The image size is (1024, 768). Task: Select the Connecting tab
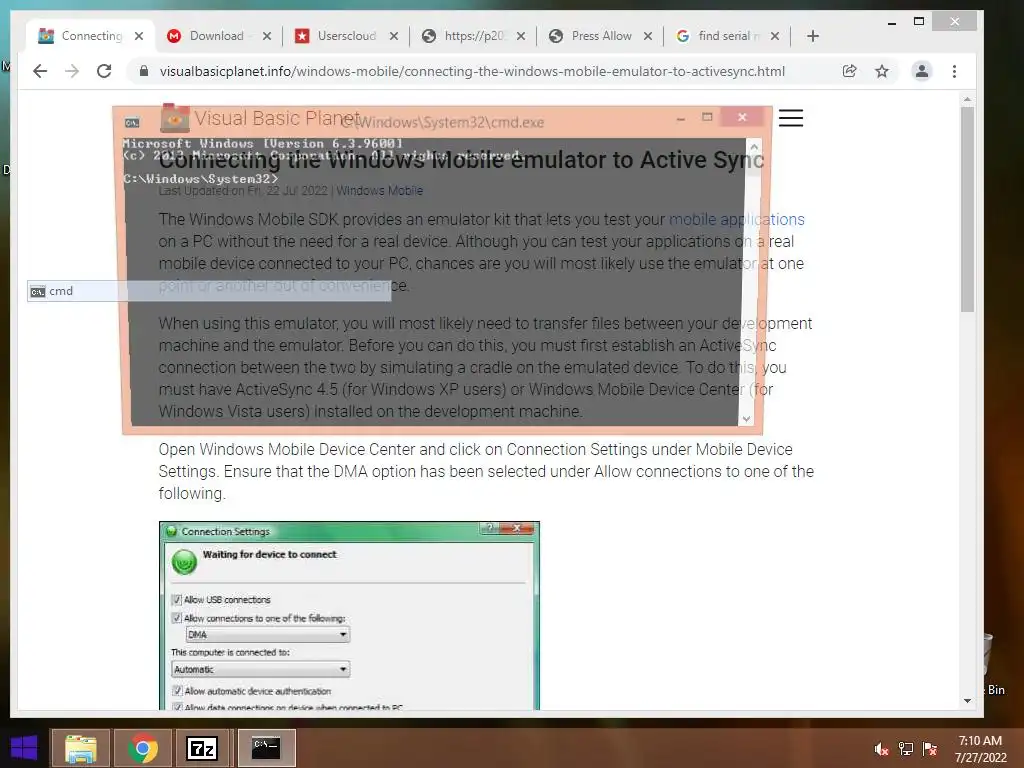(x=88, y=36)
